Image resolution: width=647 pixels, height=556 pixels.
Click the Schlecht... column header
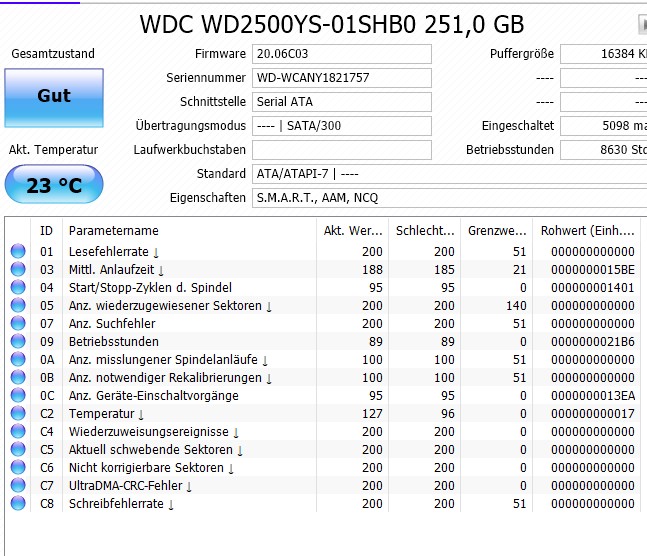click(425, 231)
